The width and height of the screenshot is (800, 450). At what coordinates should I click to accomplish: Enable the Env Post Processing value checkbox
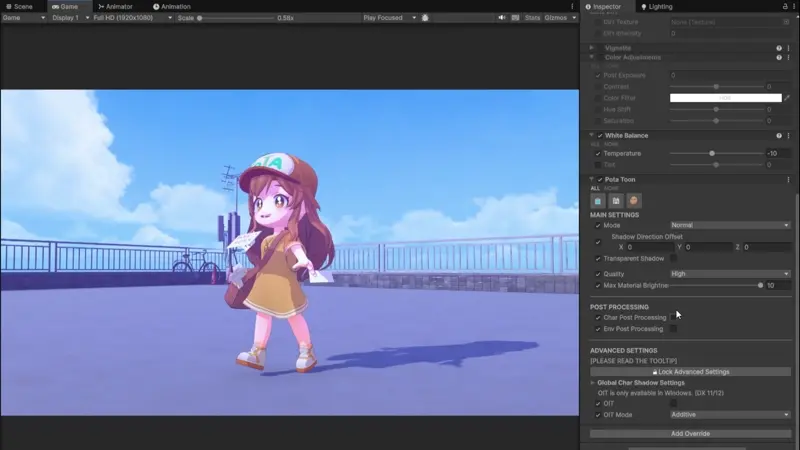673,329
